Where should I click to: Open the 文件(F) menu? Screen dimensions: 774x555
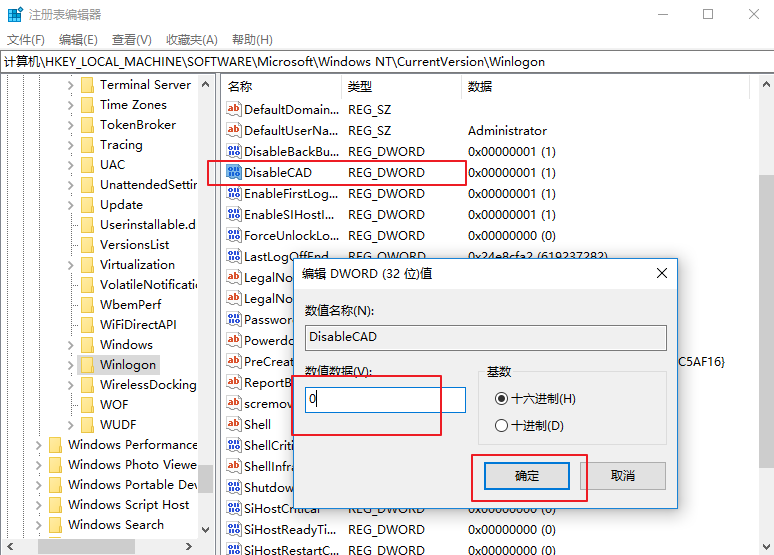tap(26, 39)
